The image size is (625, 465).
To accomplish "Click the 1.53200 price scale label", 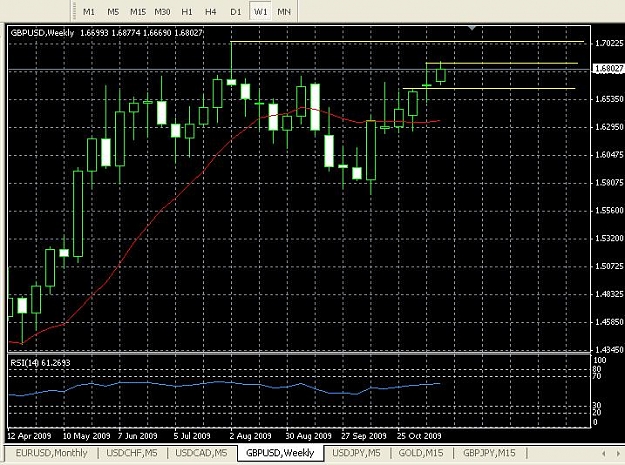I will pos(609,238).
